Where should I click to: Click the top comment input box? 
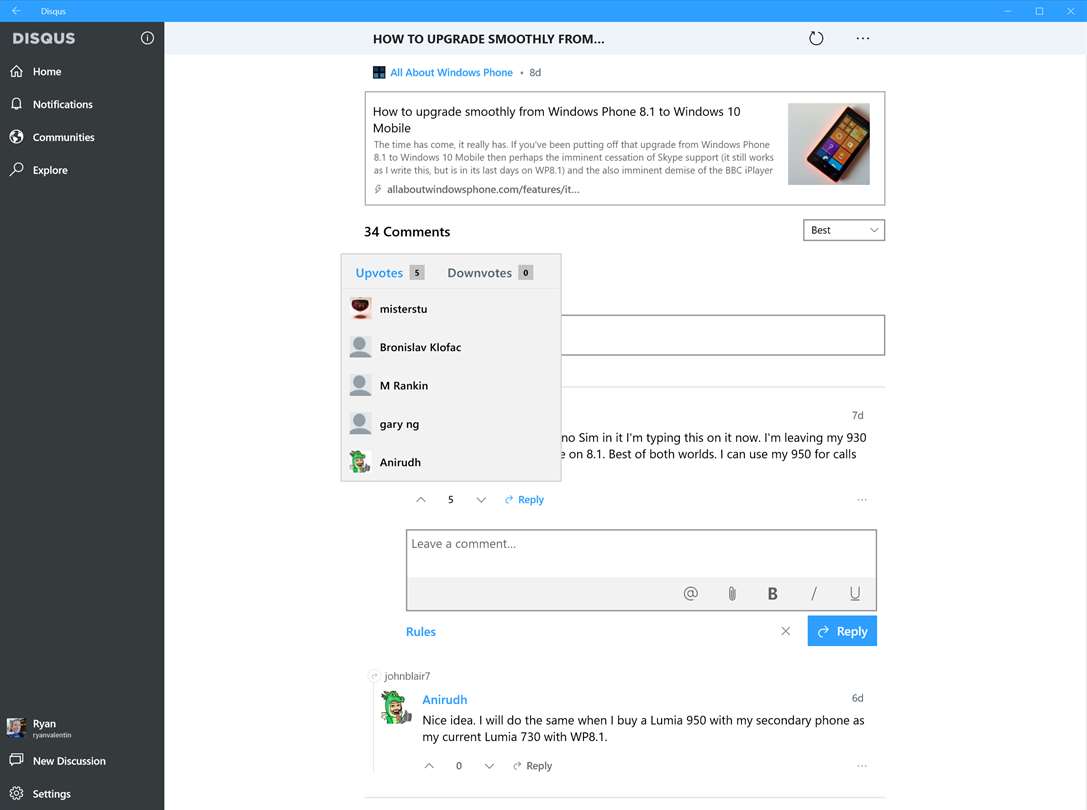click(x=722, y=335)
